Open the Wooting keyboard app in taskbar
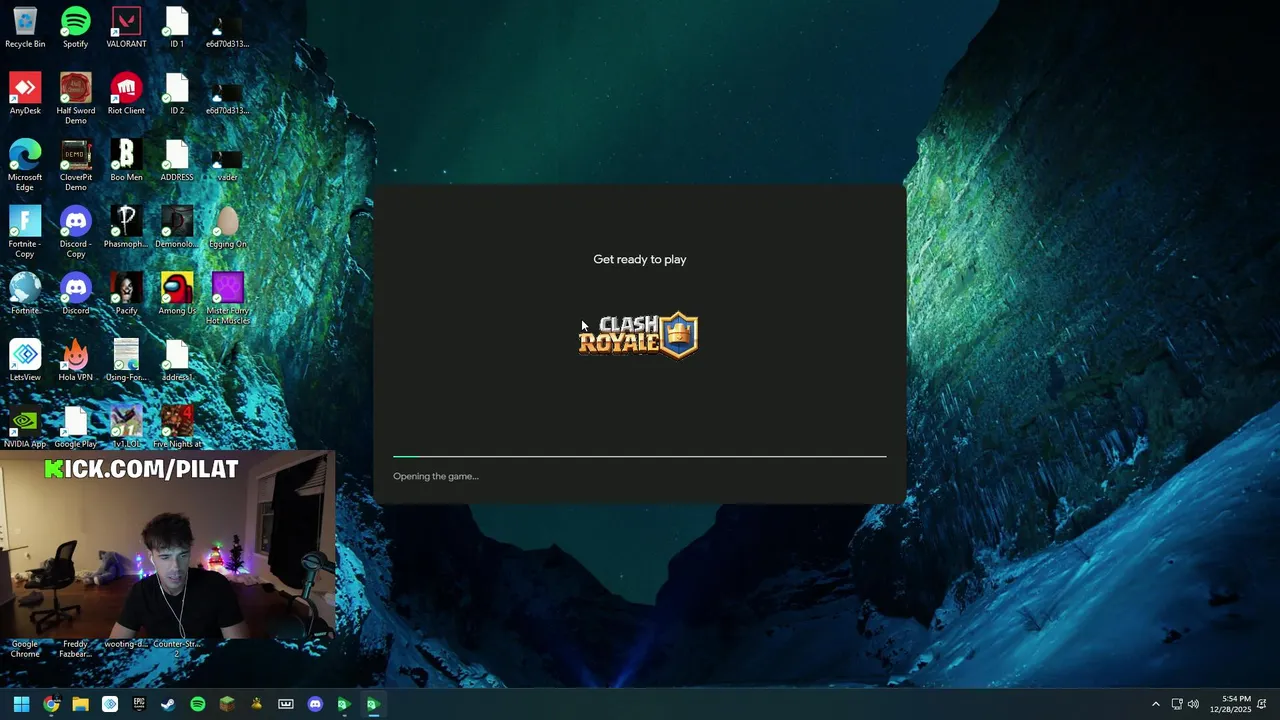The height and width of the screenshot is (720, 1280). (286, 704)
